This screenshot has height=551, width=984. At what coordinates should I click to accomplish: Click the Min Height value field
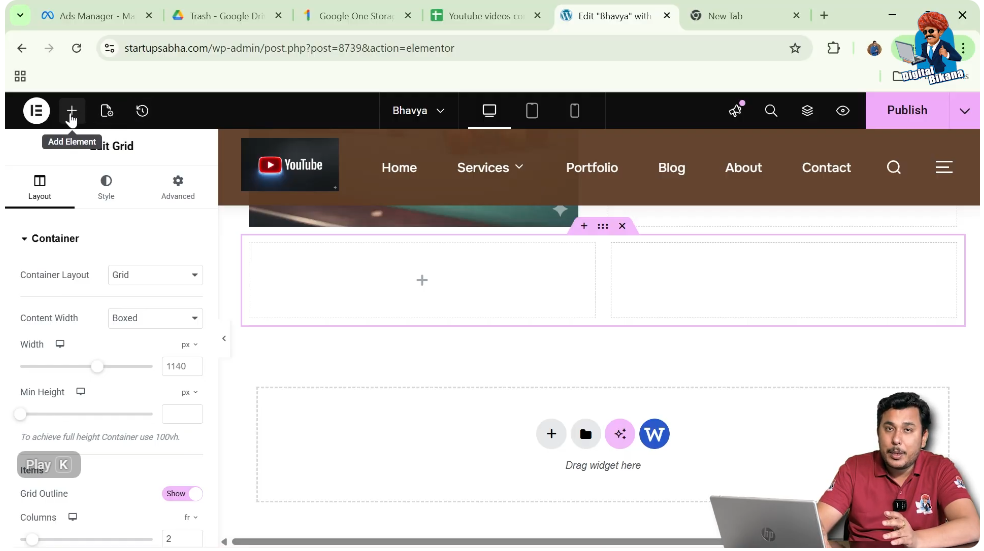click(x=182, y=414)
